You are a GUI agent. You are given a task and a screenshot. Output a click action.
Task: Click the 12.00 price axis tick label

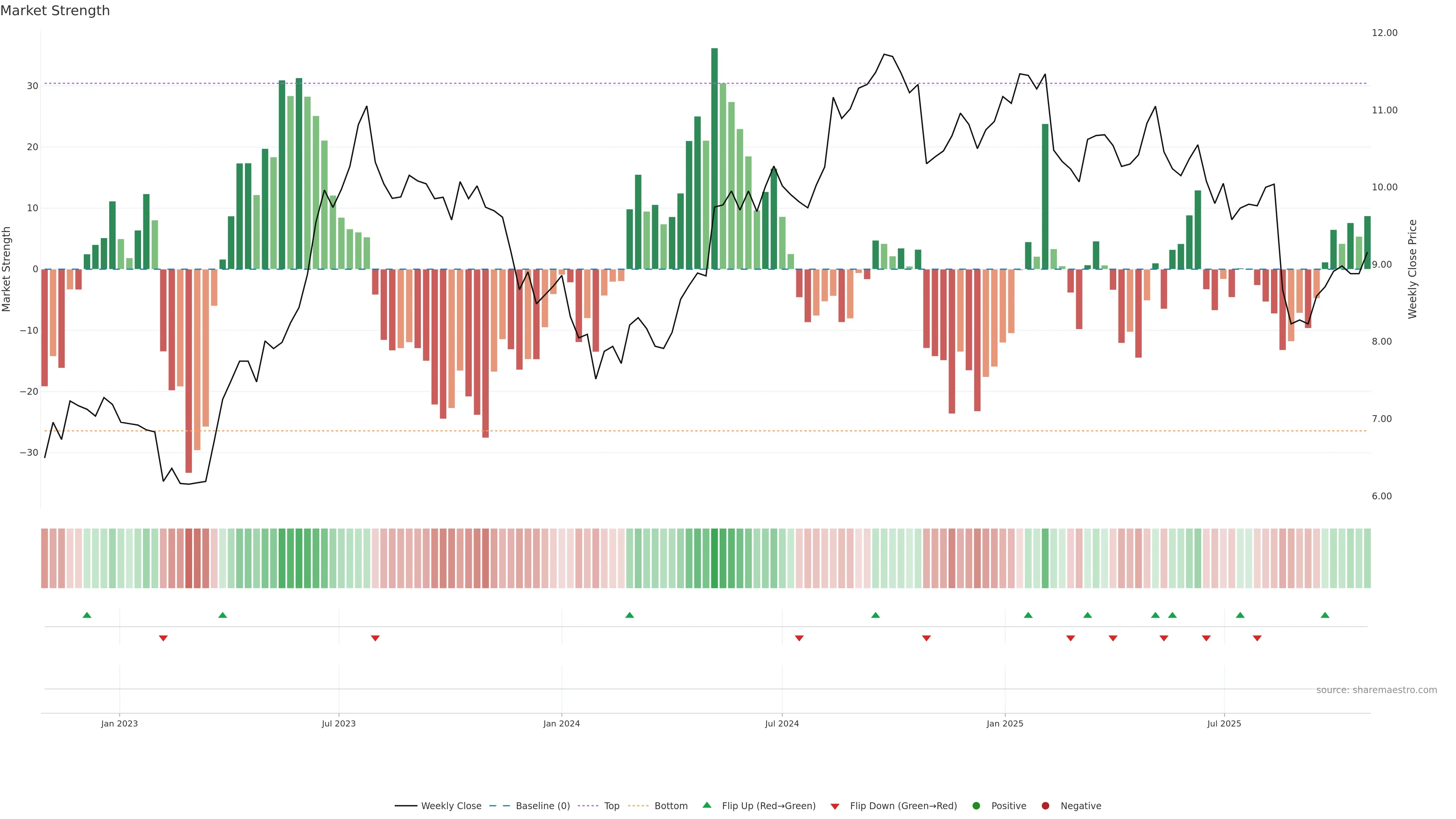pos(1384,33)
